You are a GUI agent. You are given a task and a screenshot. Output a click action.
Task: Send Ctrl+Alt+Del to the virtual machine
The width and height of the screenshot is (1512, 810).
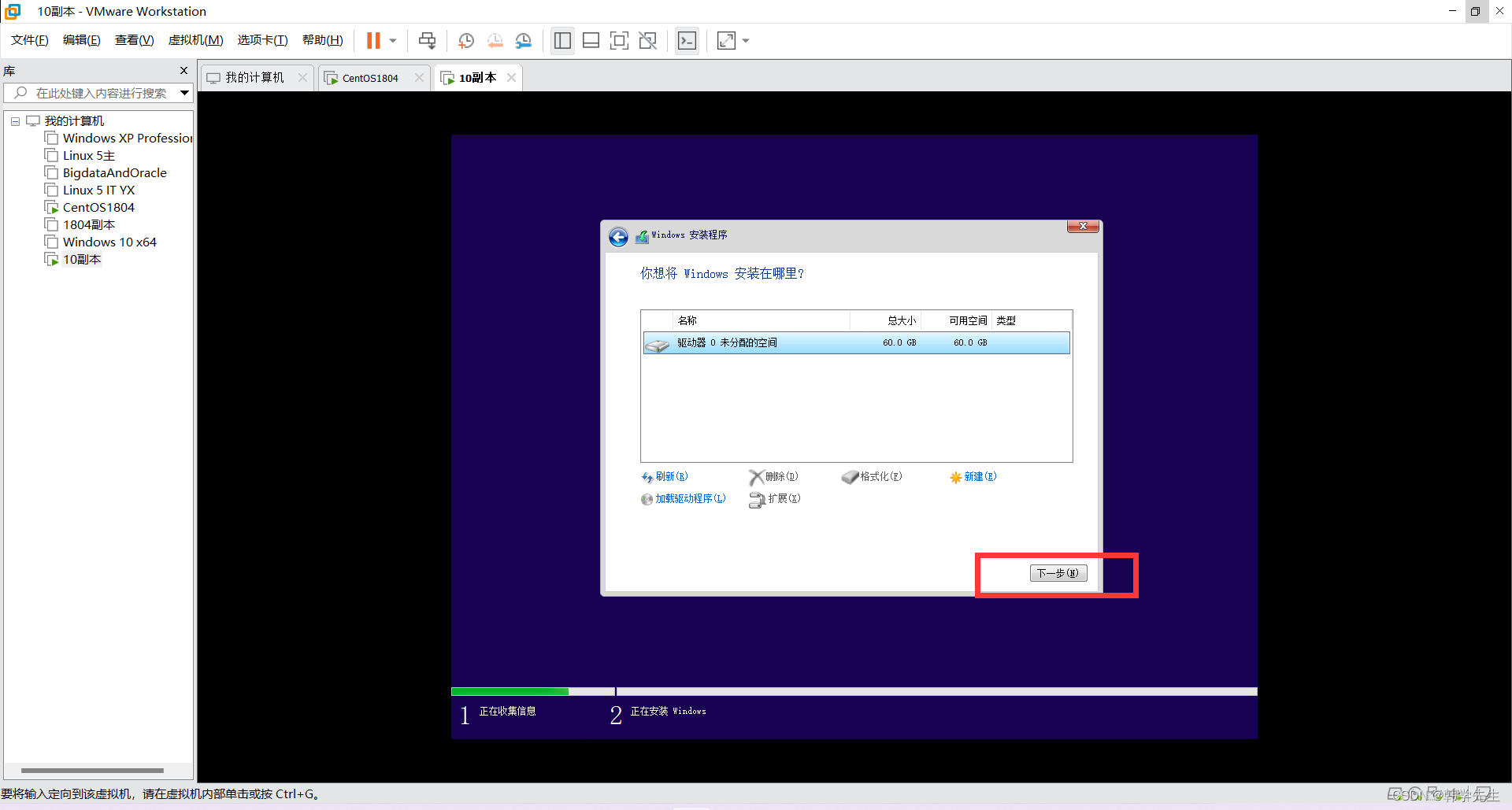[428, 40]
